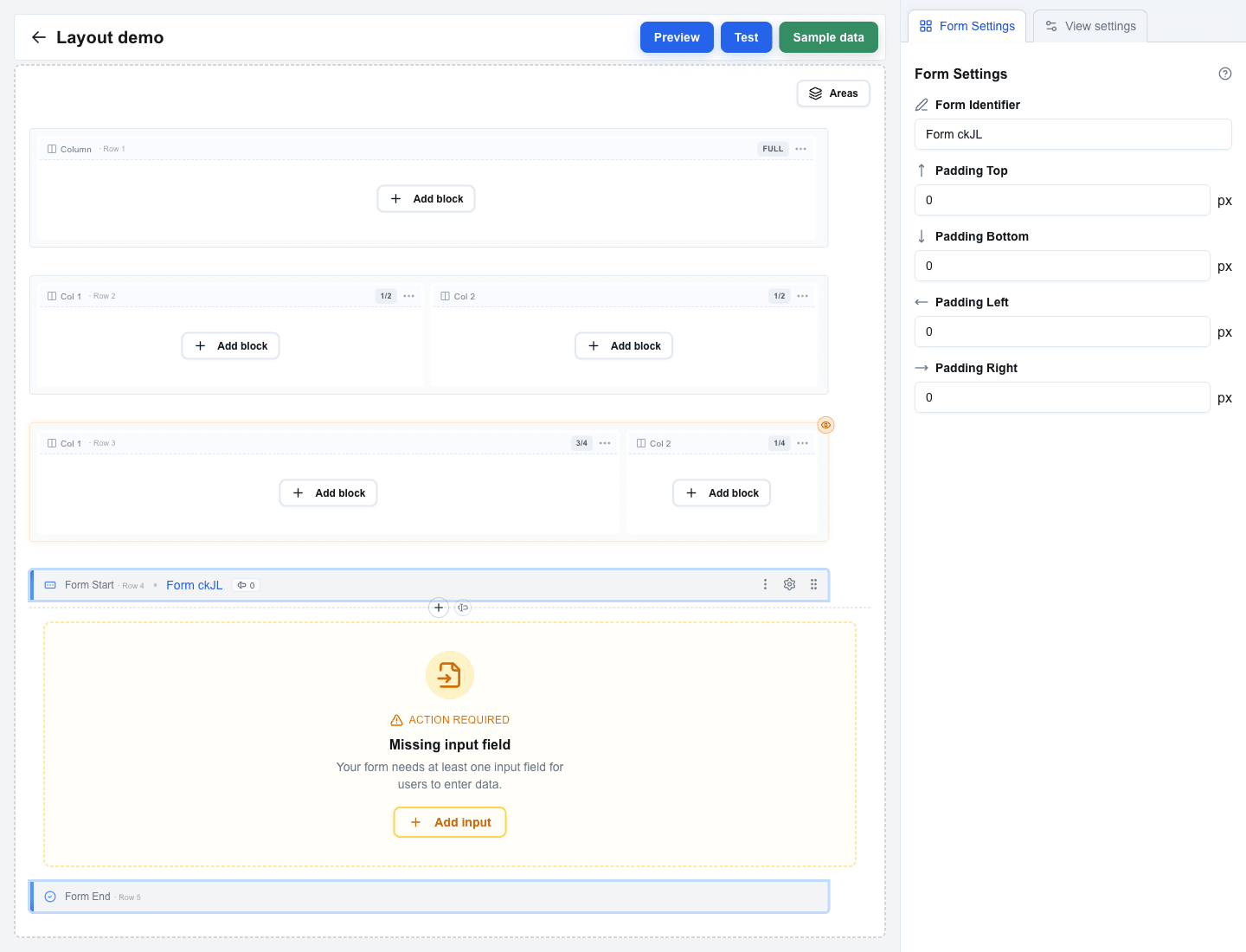Open the gear settings on Form Start row
Viewport: 1246px width, 952px height.
[x=789, y=584]
